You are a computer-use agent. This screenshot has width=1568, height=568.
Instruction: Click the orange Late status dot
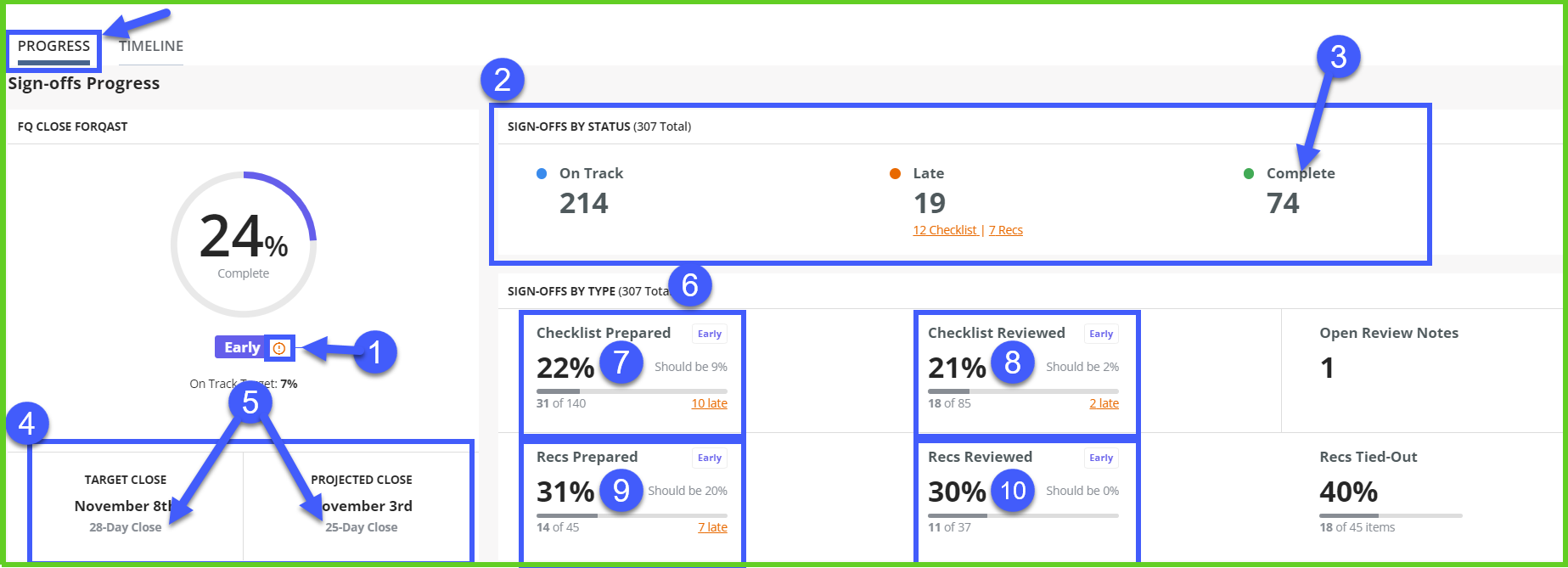pyautogui.click(x=895, y=174)
